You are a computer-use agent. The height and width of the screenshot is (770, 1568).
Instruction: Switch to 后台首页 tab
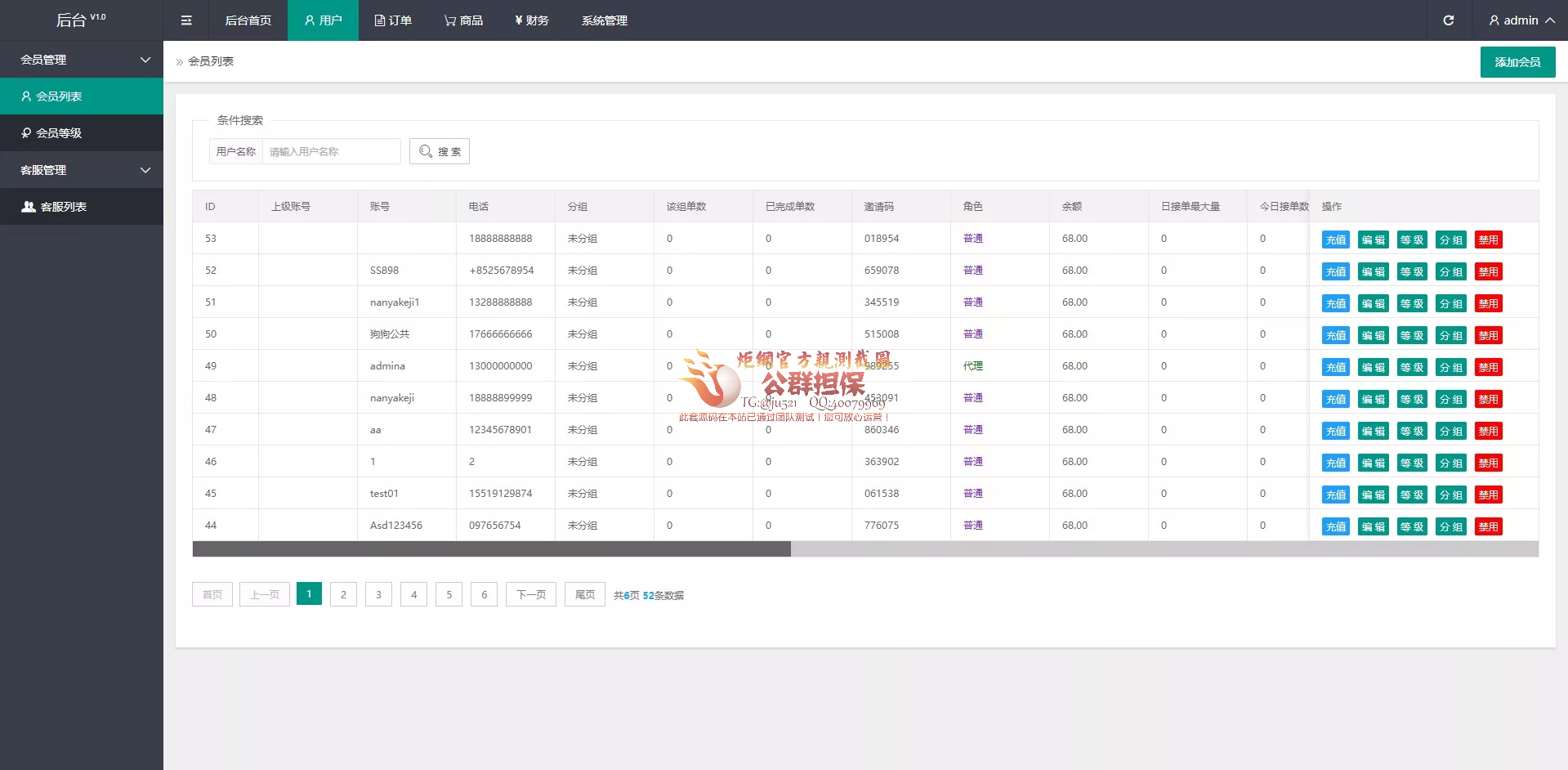coord(248,20)
